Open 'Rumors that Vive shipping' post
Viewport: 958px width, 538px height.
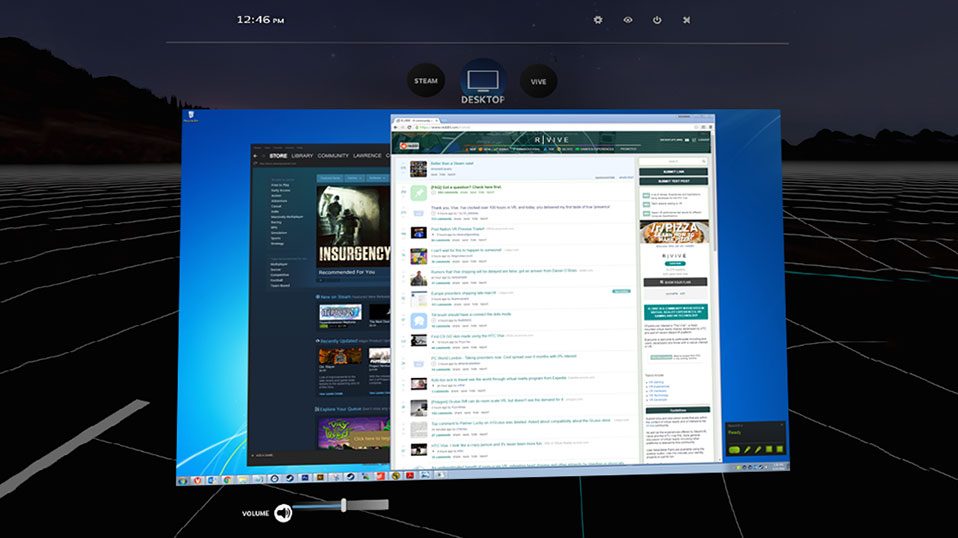504,271
